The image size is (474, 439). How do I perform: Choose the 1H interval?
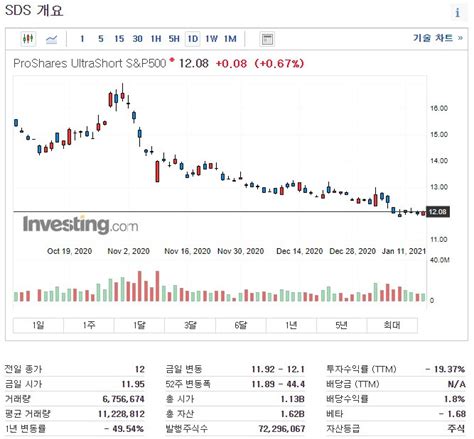[x=156, y=39]
